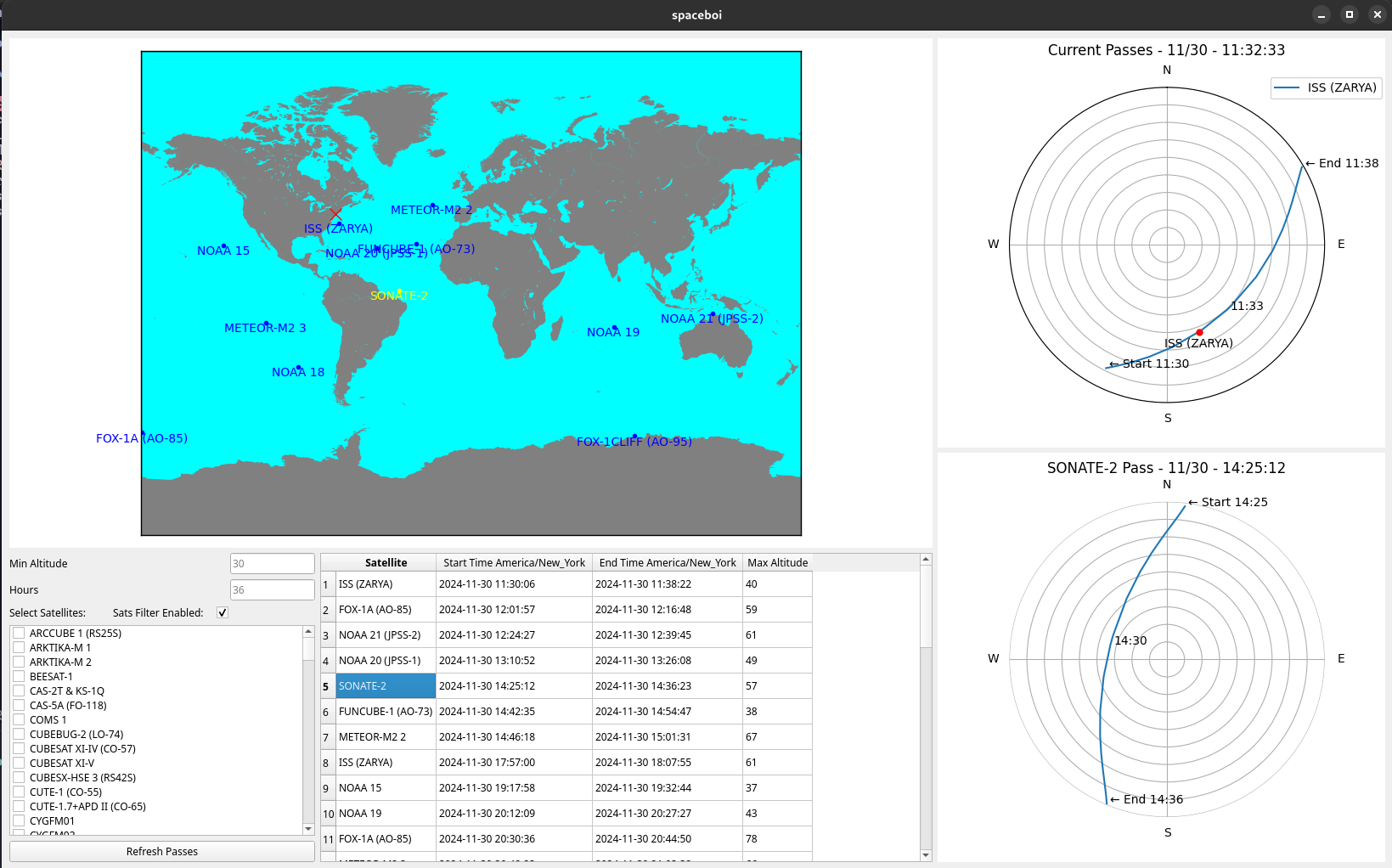The width and height of the screenshot is (1392, 868).
Task: Check the CUBESAT XI-V satellite box
Action: tap(19, 763)
